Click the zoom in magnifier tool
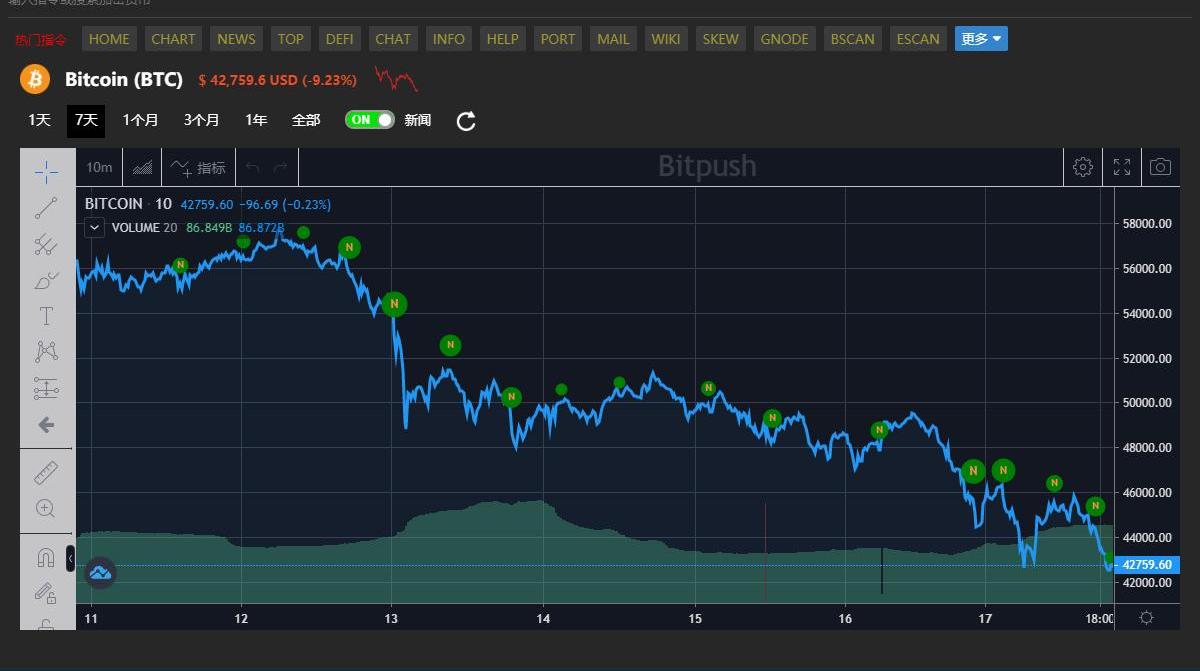The width and height of the screenshot is (1200, 671). [x=46, y=508]
